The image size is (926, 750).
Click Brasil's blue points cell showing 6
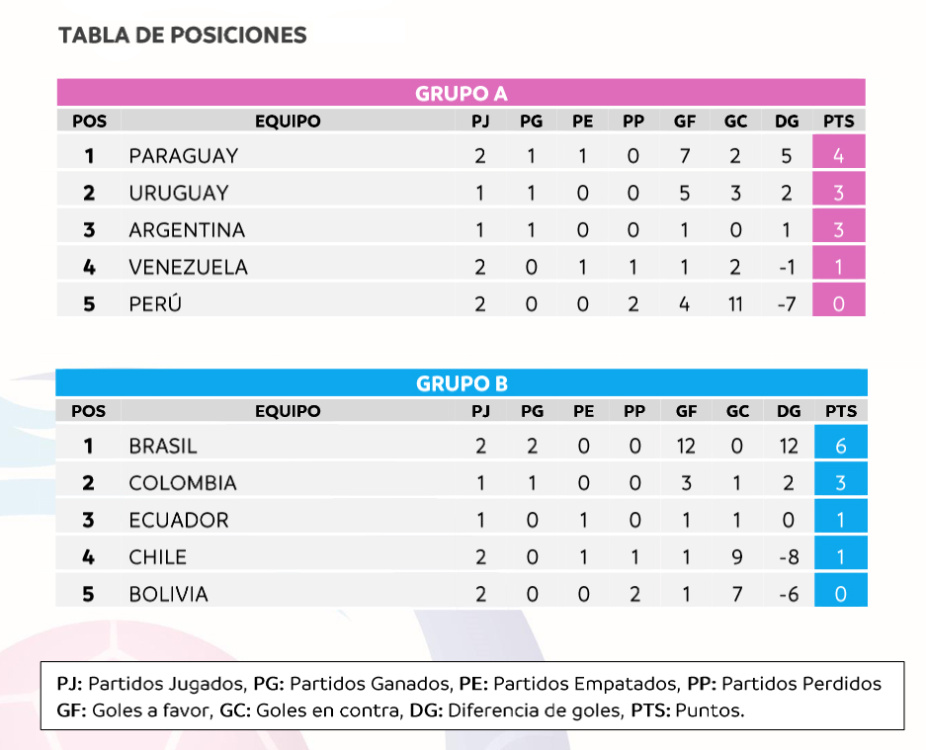(840, 446)
